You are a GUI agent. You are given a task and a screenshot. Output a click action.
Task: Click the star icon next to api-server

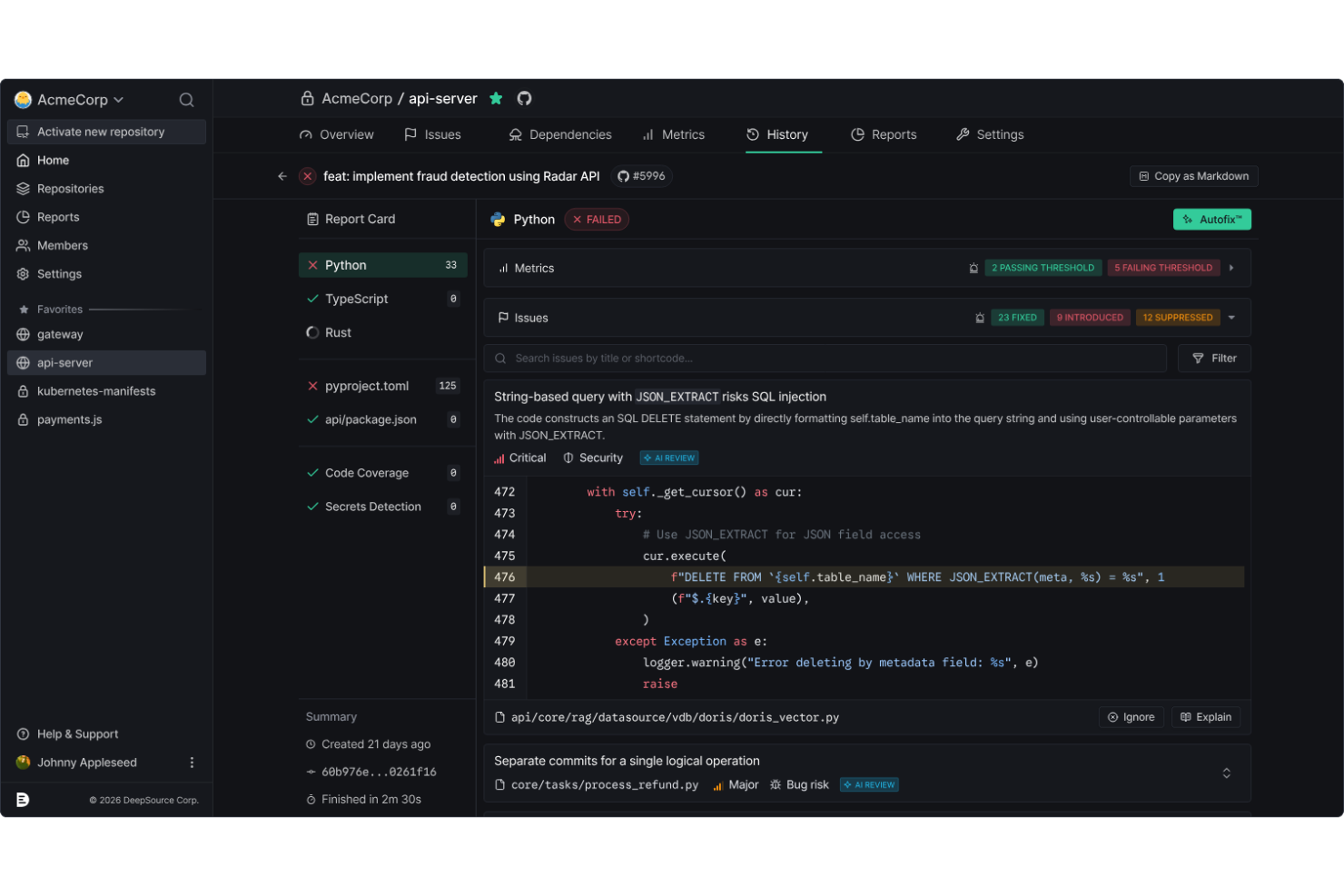[x=496, y=98]
